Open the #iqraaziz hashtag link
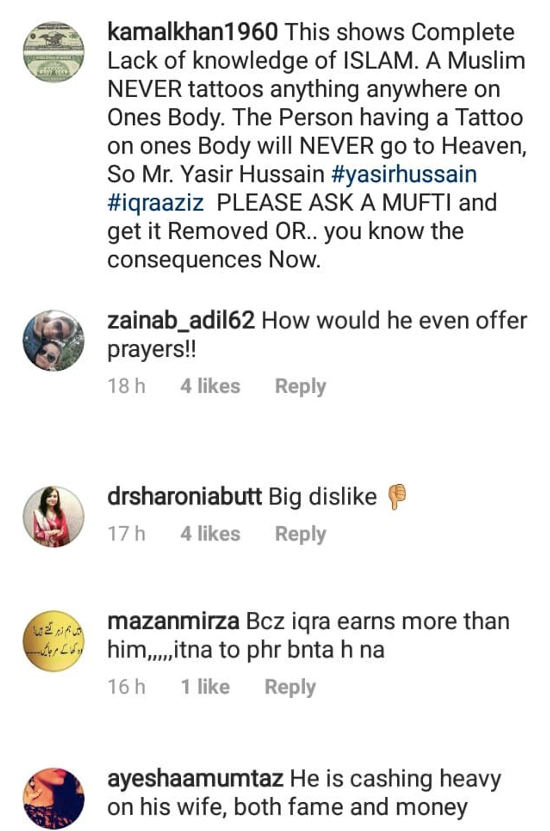Image resolution: width=550 pixels, height=831 pixels. [x=155, y=203]
